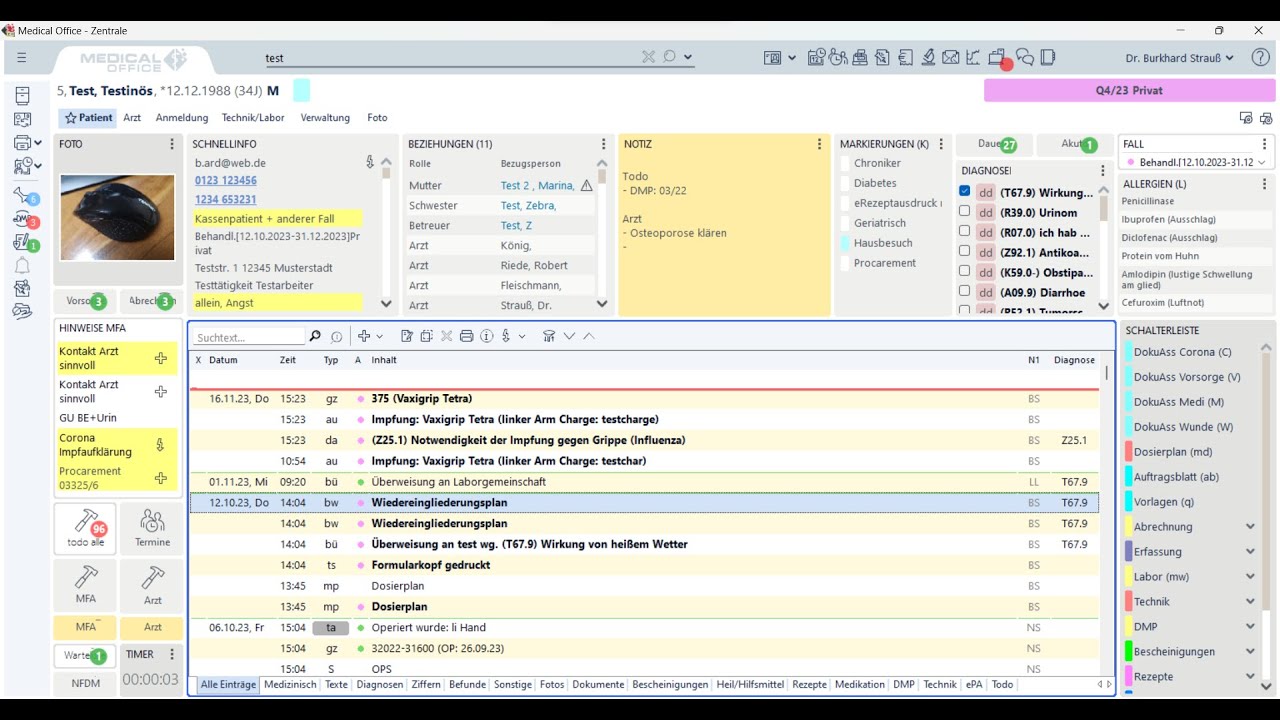Check the (A09.9) Diarrhoe diagnosis checkbox

pyautogui.click(x=964, y=291)
